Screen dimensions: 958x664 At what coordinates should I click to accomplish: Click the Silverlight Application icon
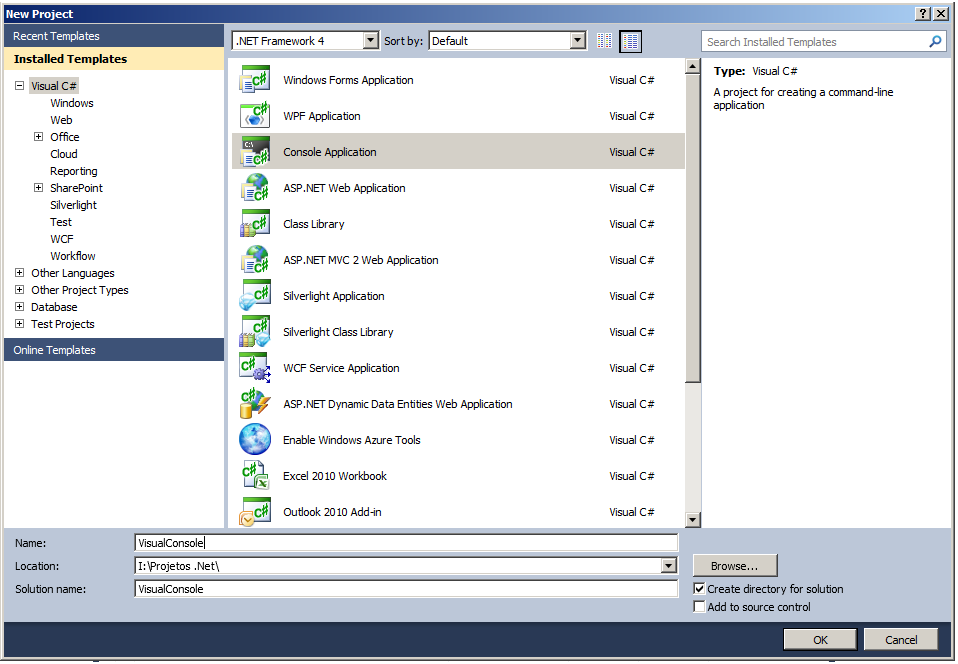click(x=255, y=296)
